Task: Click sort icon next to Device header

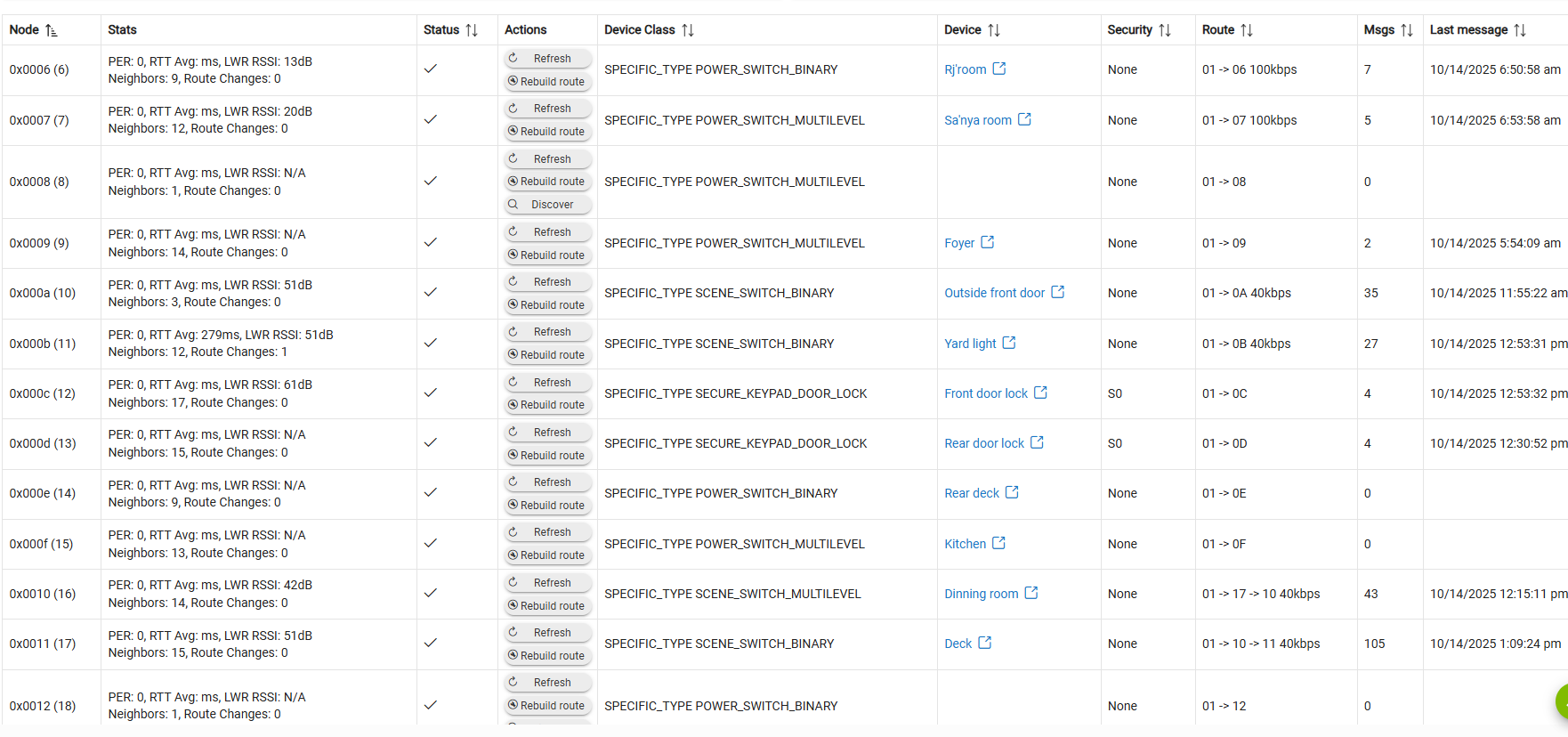Action: click(x=994, y=30)
